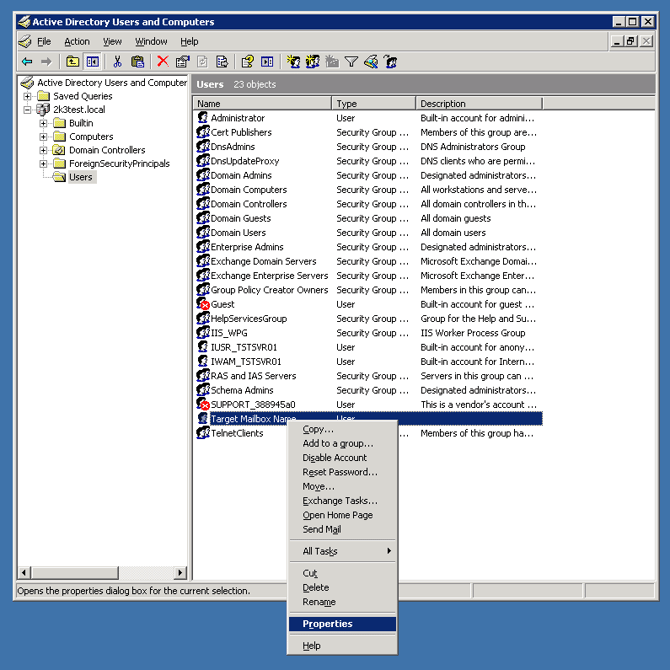This screenshot has width=670, height=670.
Task: Sort list by the Type column header
Action: click(374, 104)
